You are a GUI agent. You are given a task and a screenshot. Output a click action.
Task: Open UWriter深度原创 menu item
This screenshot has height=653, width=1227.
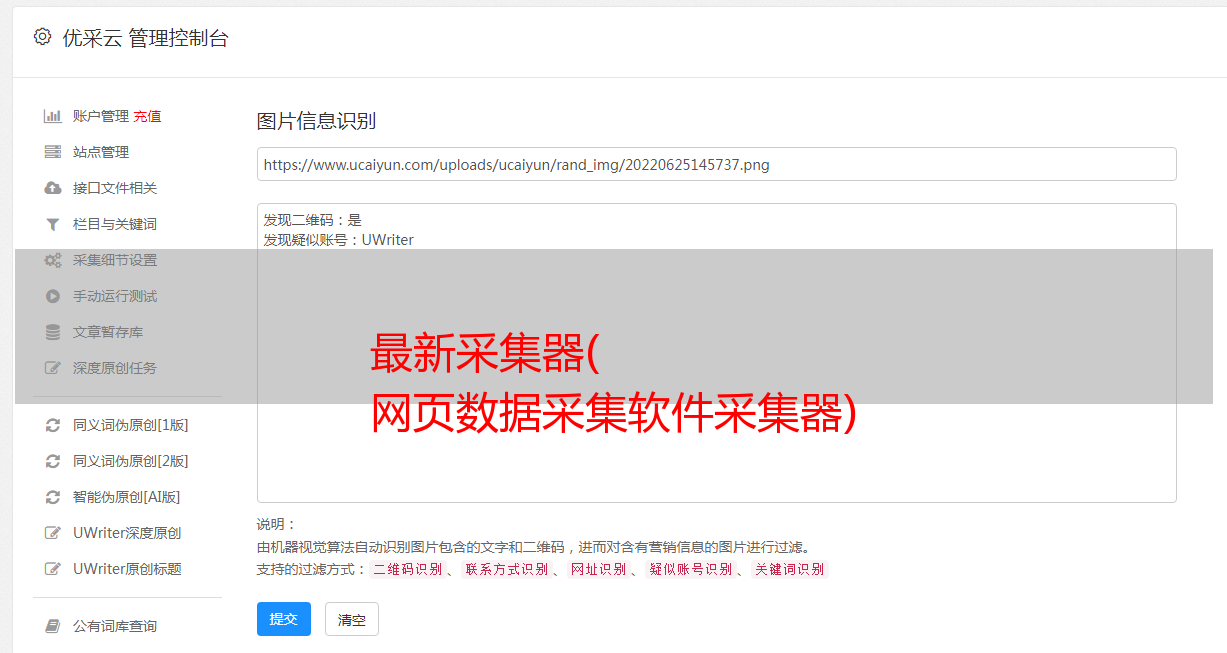point(127,533)
